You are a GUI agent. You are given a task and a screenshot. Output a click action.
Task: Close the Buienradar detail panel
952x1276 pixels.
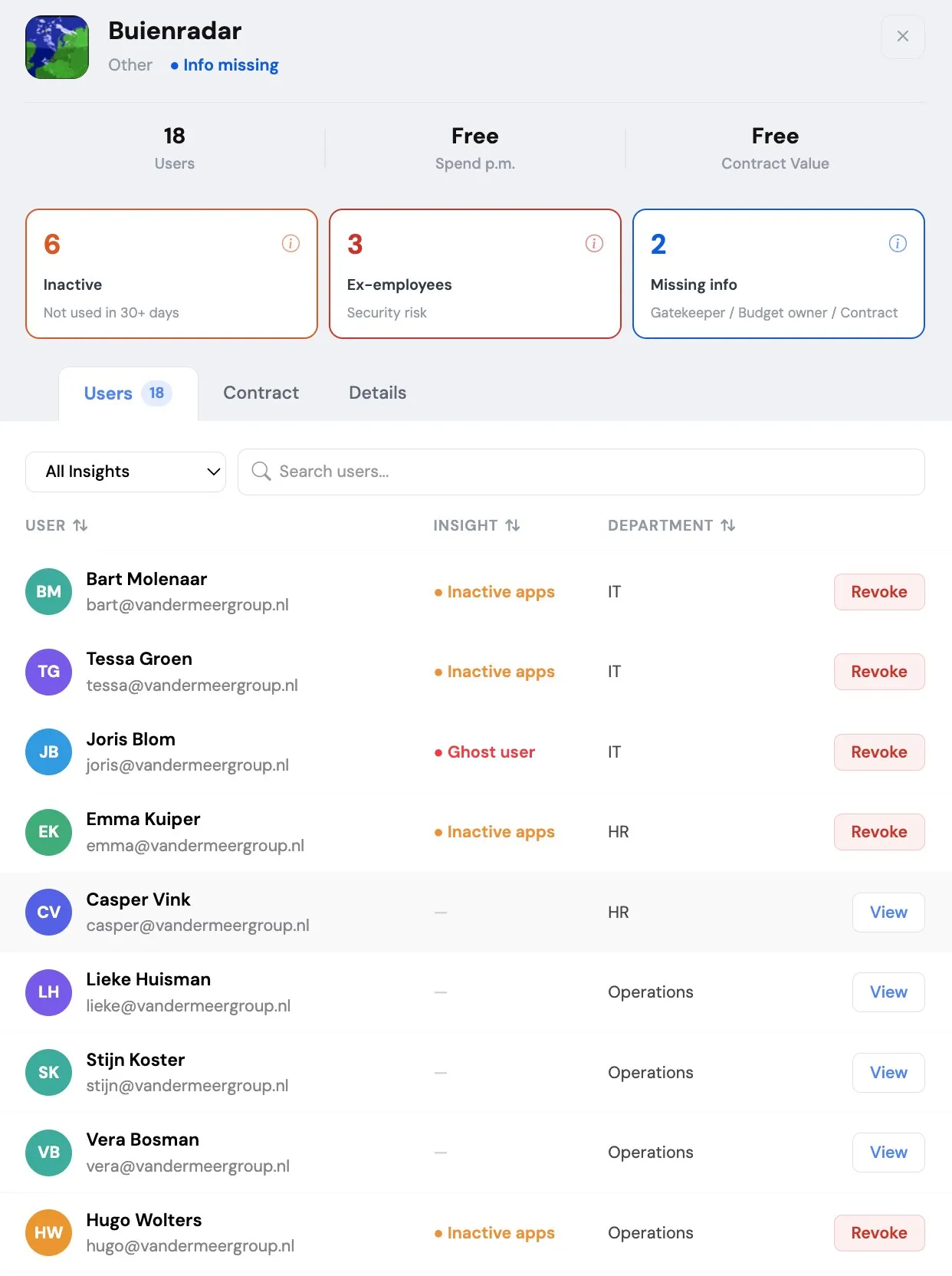click(x=902, y=36)
